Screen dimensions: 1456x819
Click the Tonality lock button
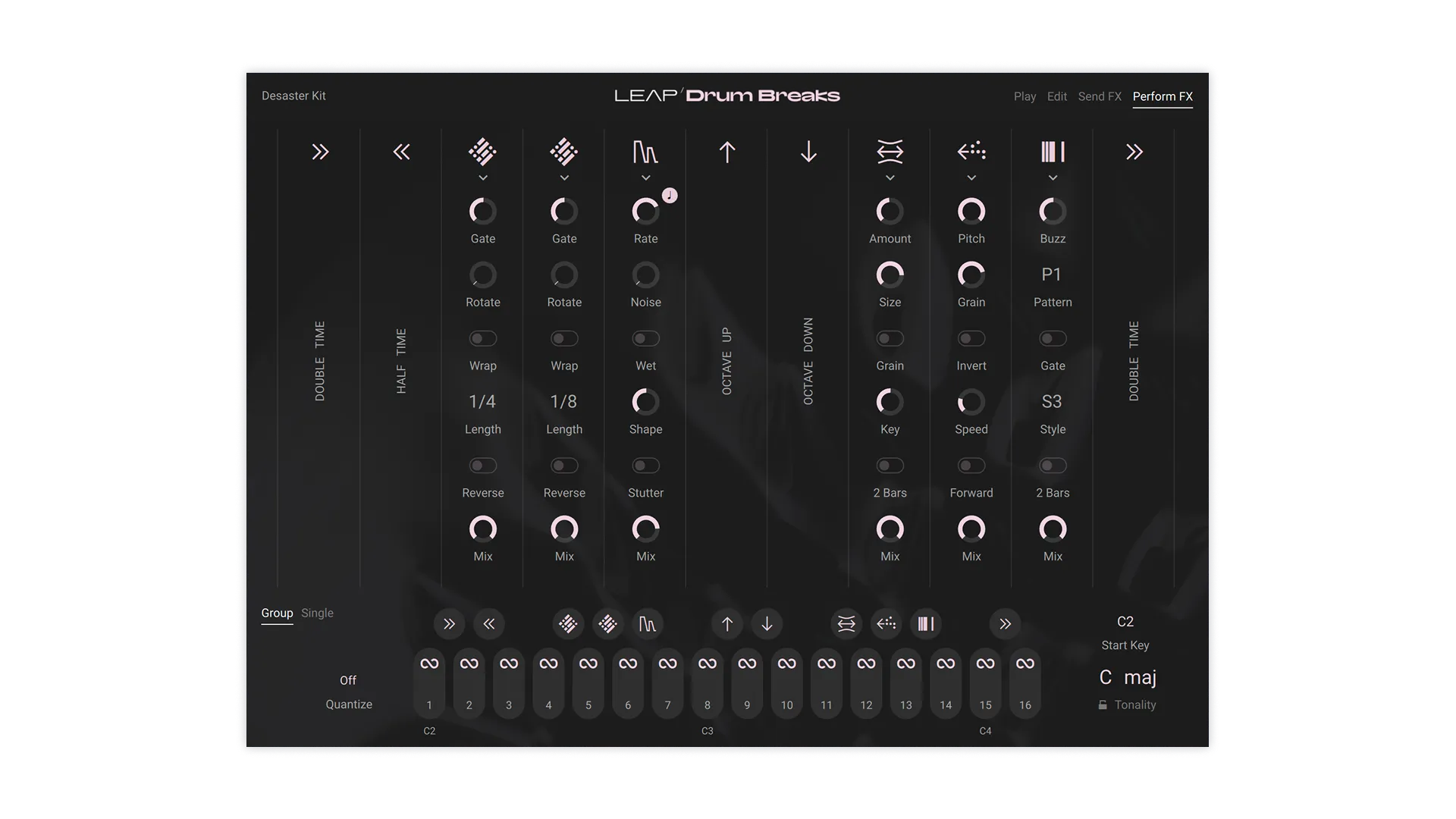[x=1104, y=704]
